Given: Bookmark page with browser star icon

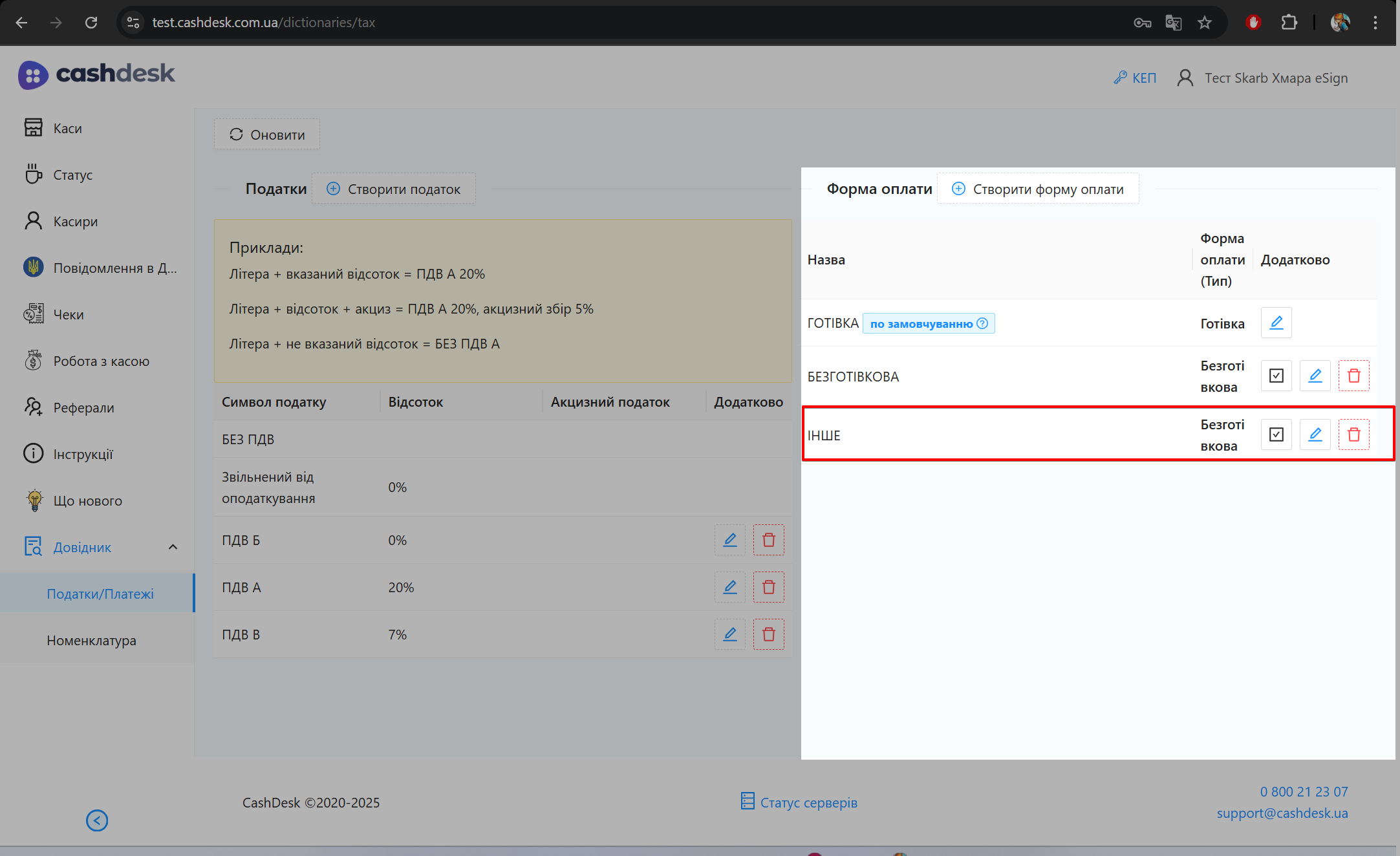Looking at the screenshot, I should click(1204, 23).
